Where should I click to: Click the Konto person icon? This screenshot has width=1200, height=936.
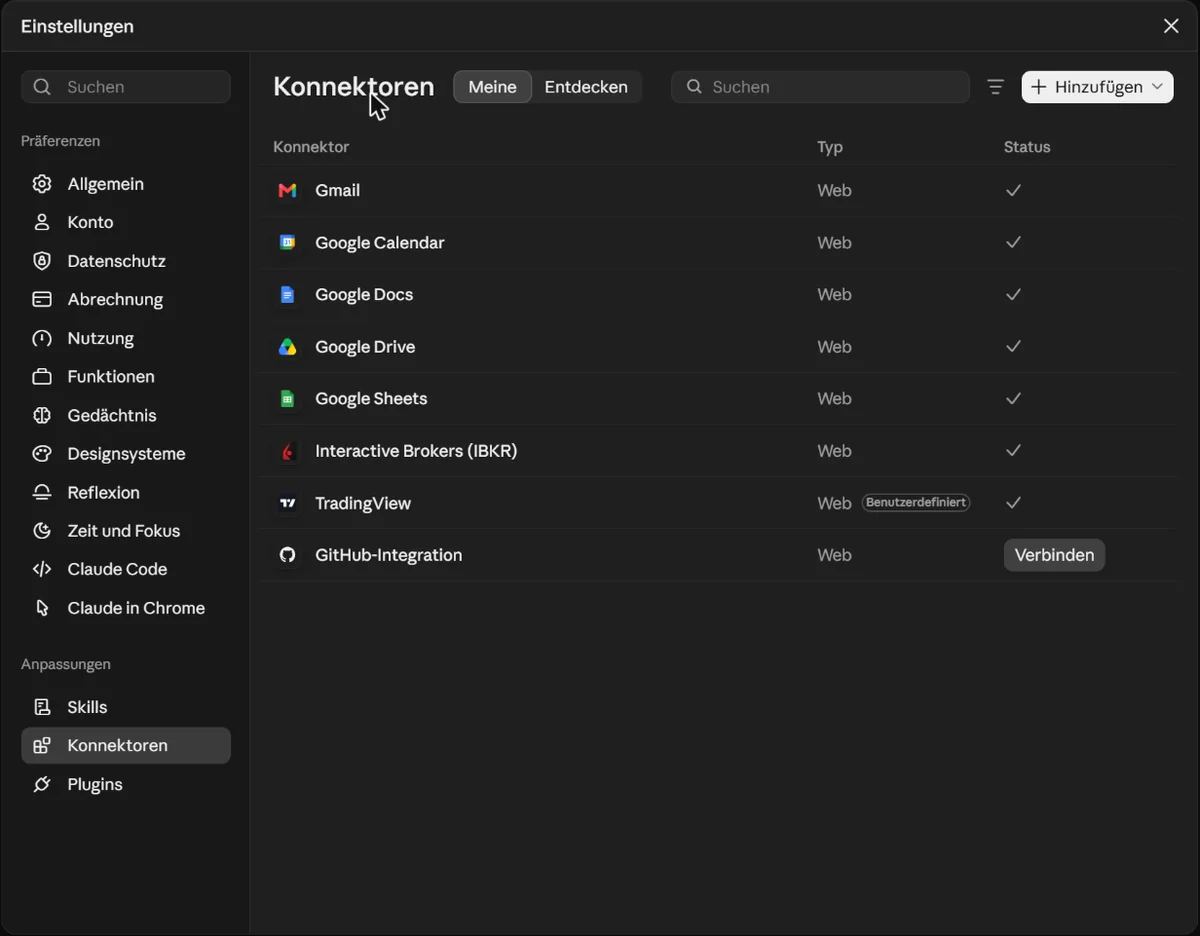click(42, 222)
